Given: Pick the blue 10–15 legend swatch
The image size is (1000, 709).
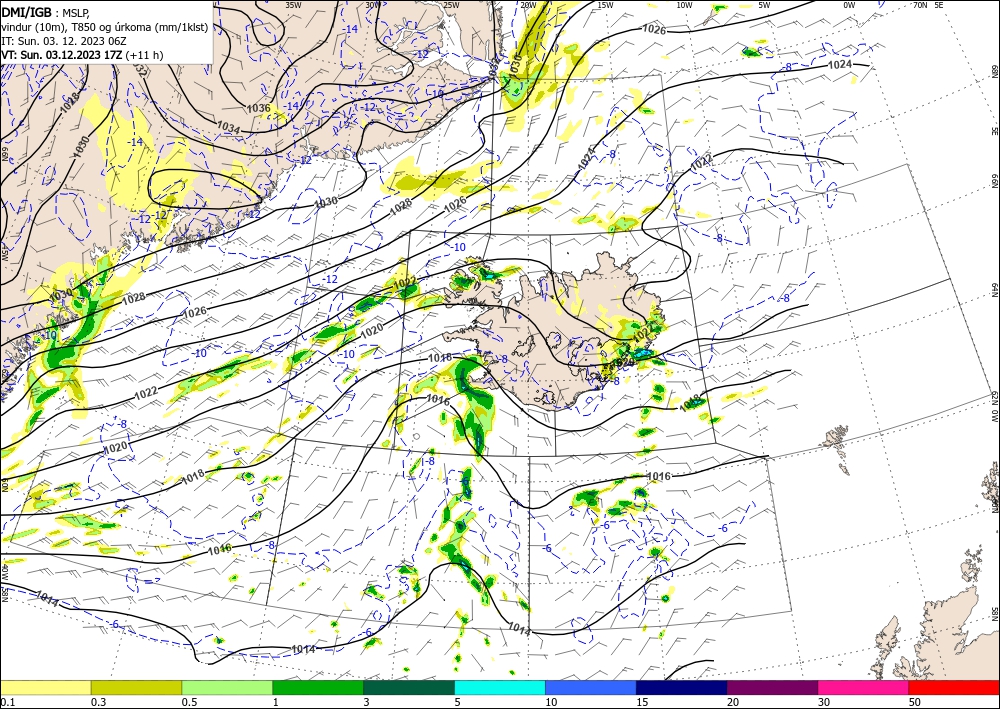Looking at the screenshot, I should click(591, 687).
